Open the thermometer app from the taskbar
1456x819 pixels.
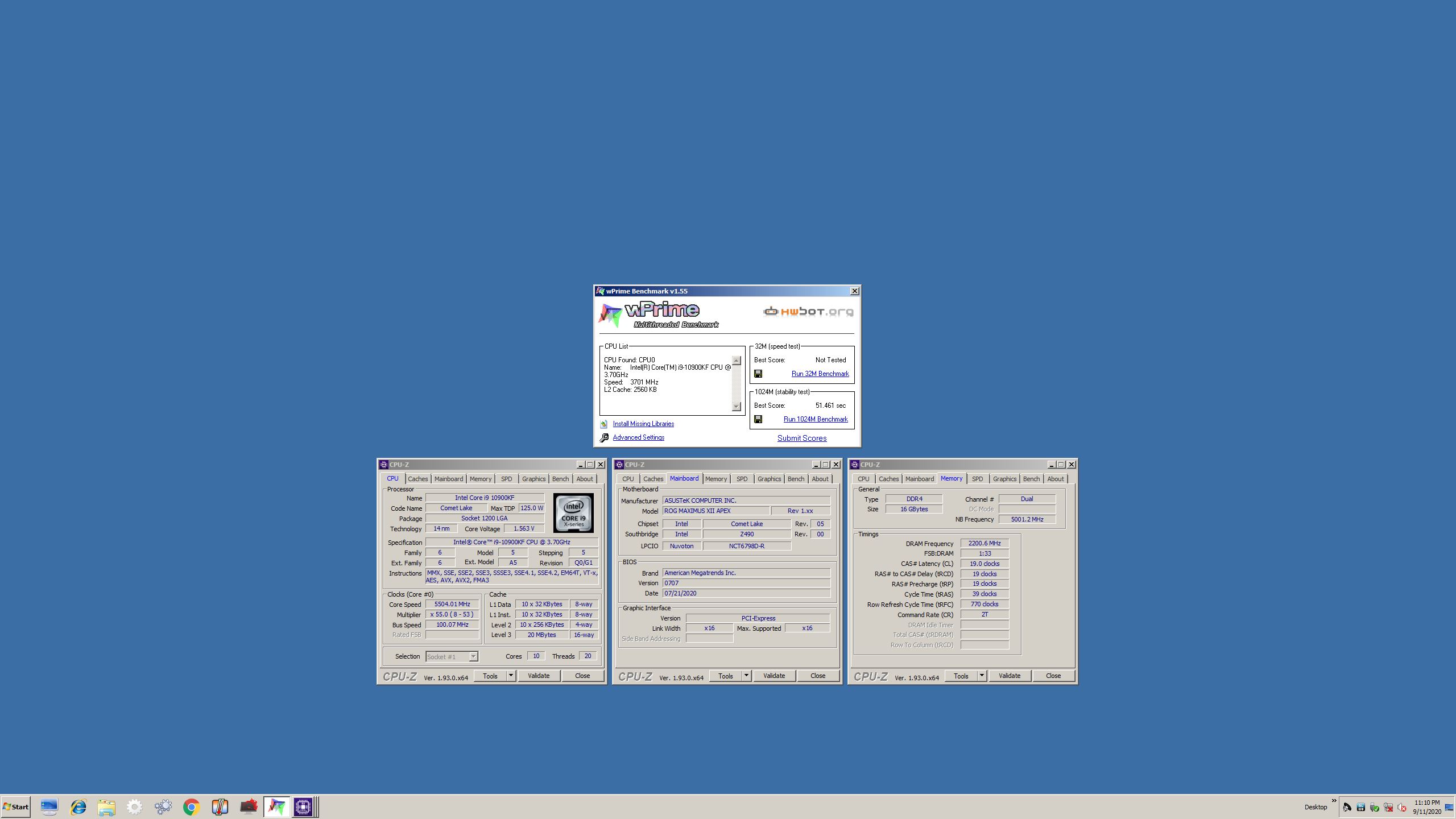[220, 806]
